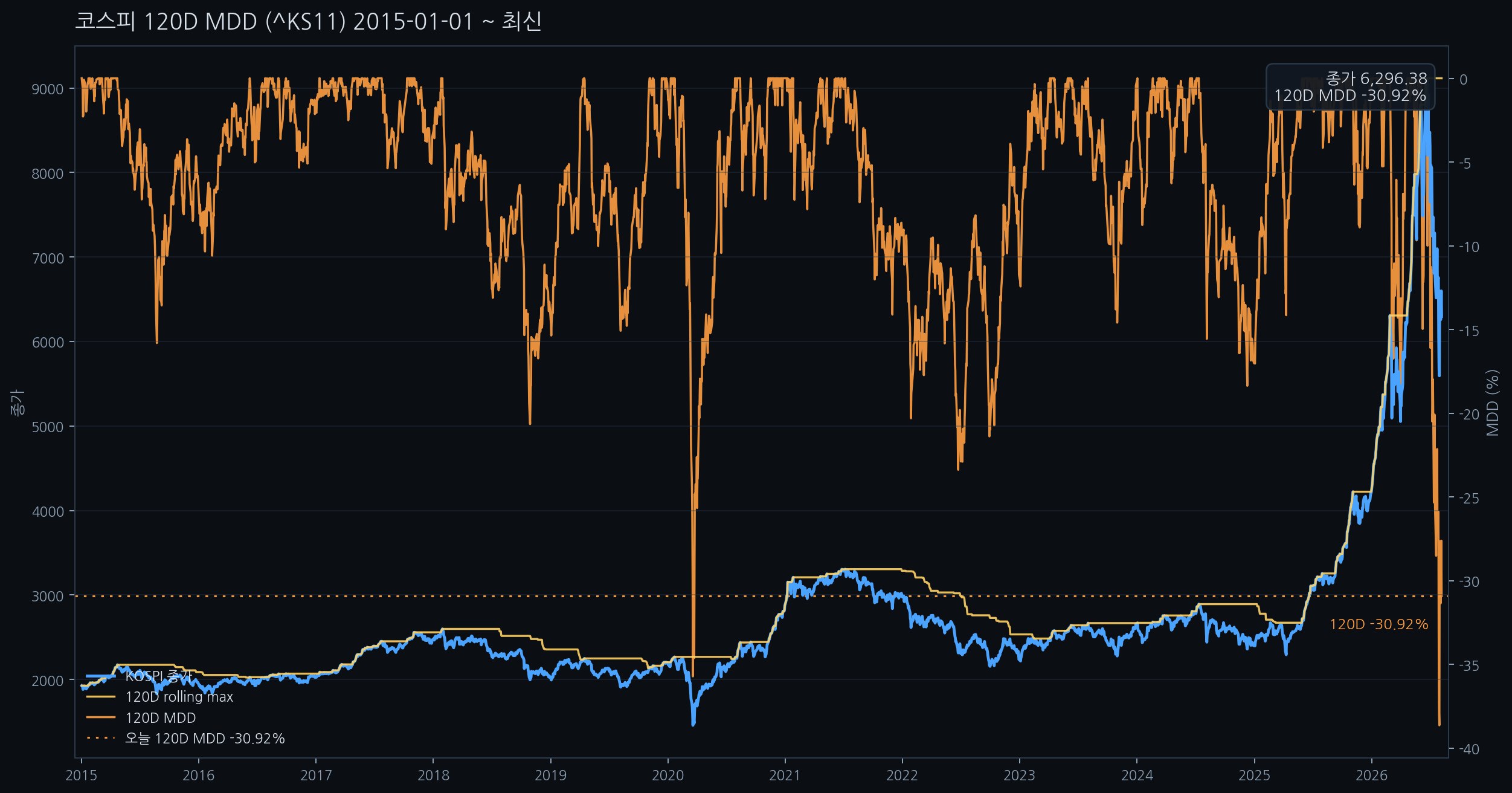Click the 오늘 120D MDD -30.92% legend entry

coord(185,739)
